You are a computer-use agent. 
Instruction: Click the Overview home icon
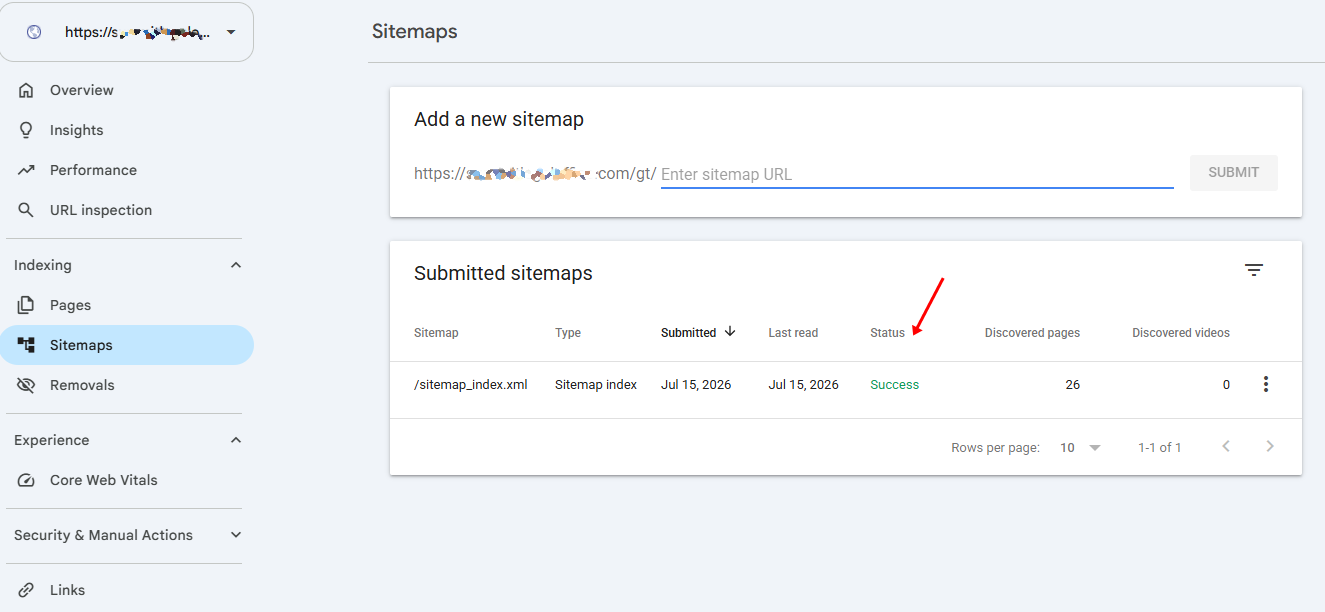click(26, 90)
